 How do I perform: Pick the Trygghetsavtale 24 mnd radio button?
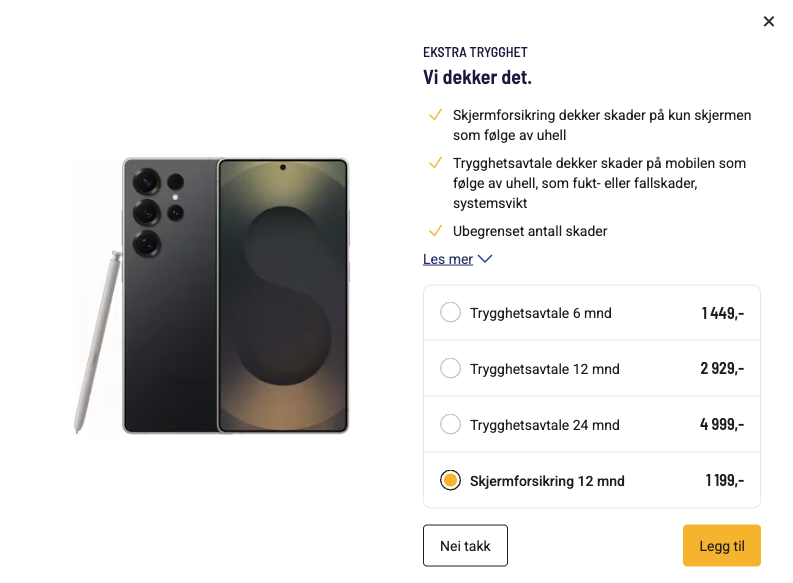[x=450, y=425]
